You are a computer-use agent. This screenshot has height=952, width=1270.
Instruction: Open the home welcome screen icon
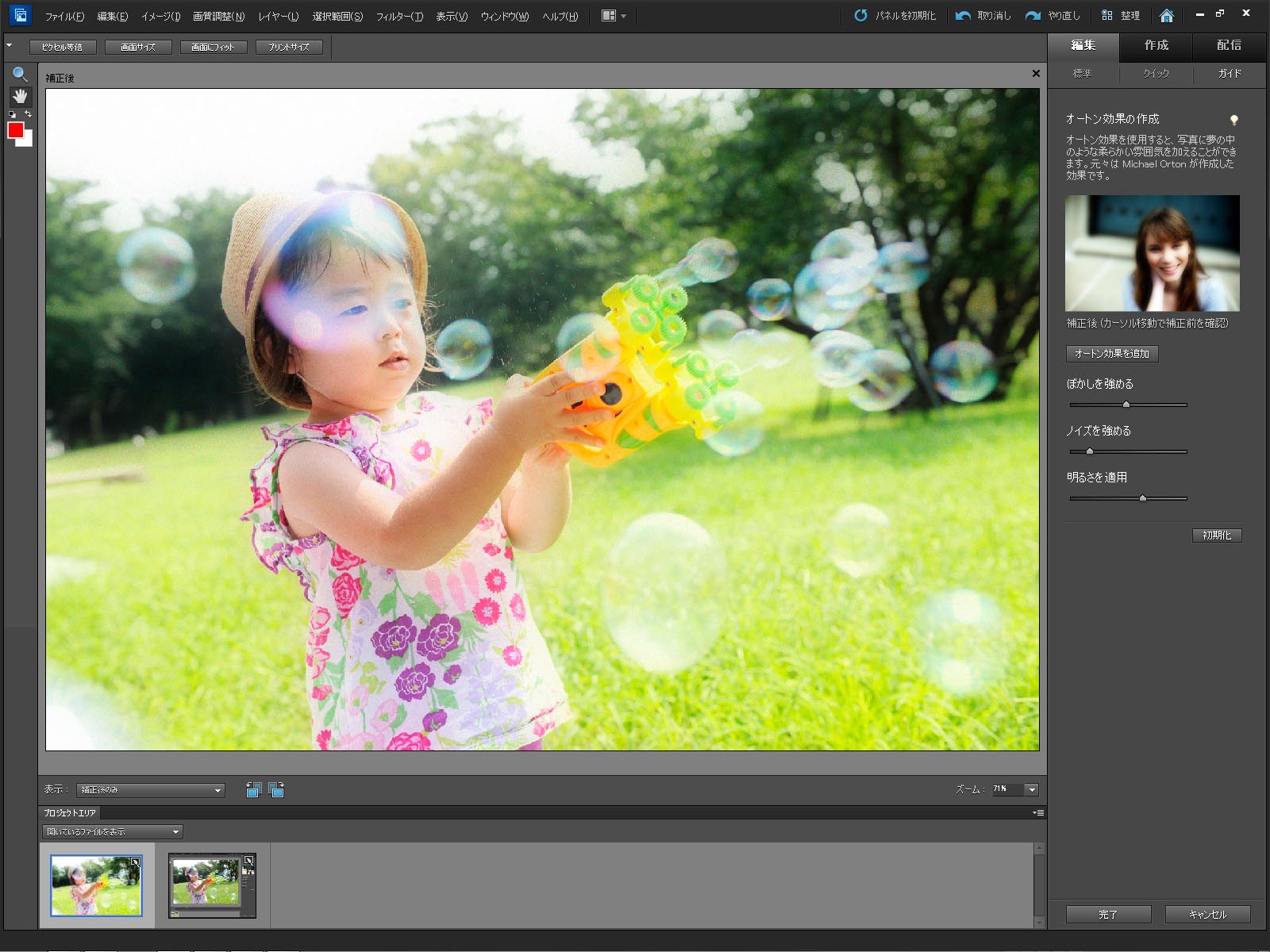point(1166,16)
